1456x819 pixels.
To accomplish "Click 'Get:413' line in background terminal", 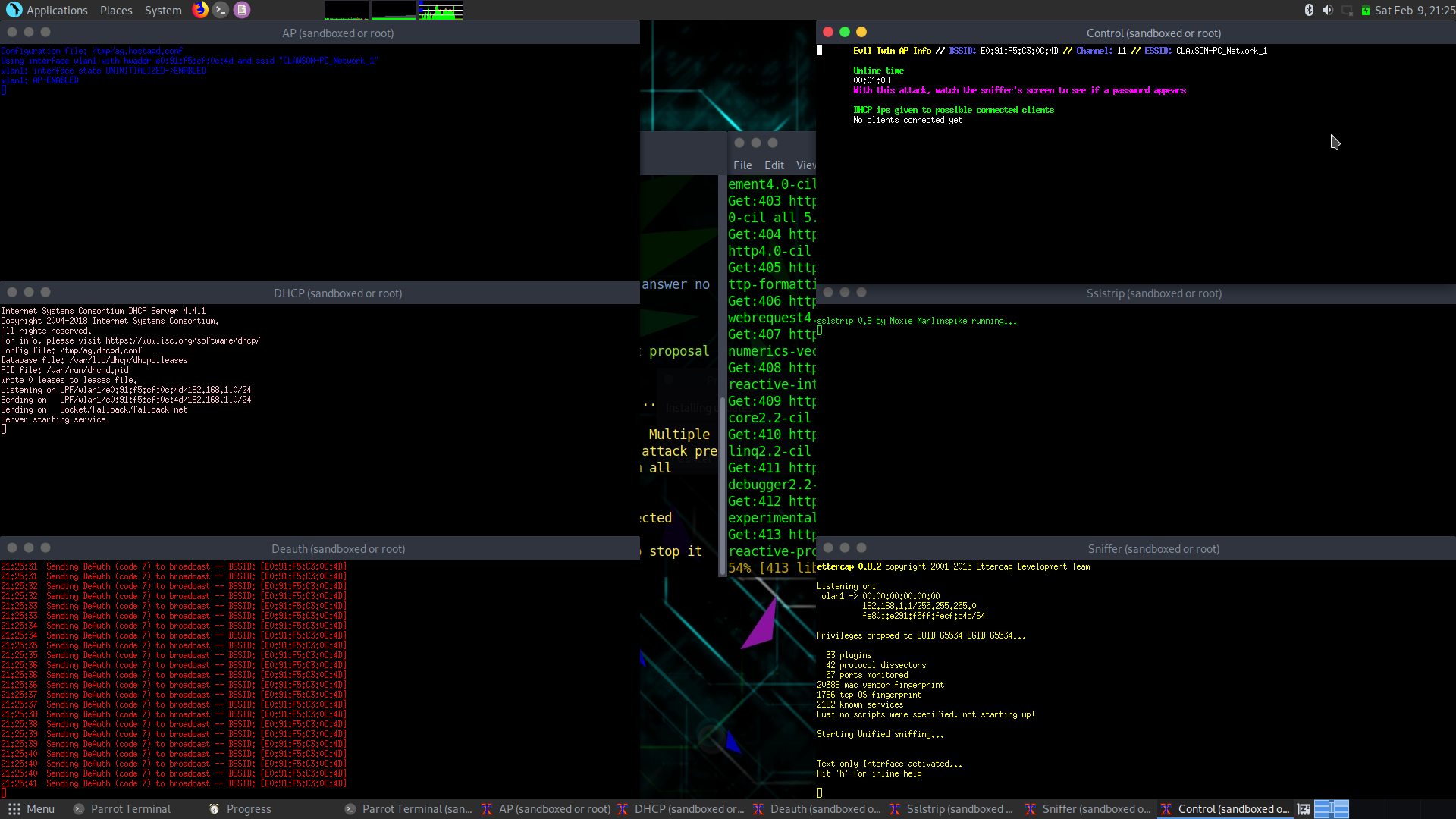I will click(772, 535).
